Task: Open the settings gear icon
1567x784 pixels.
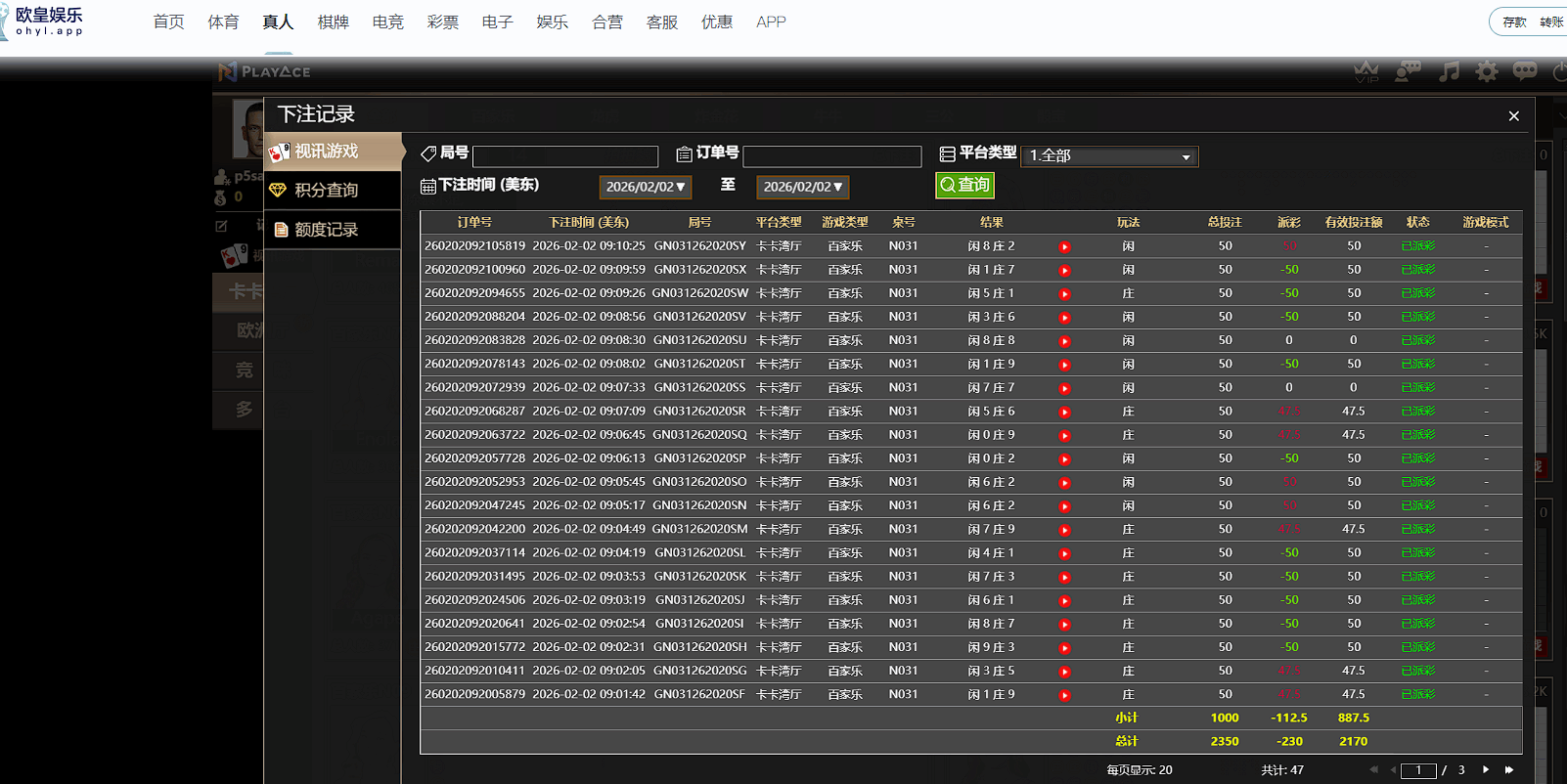Action: (x=1487, y=71)
